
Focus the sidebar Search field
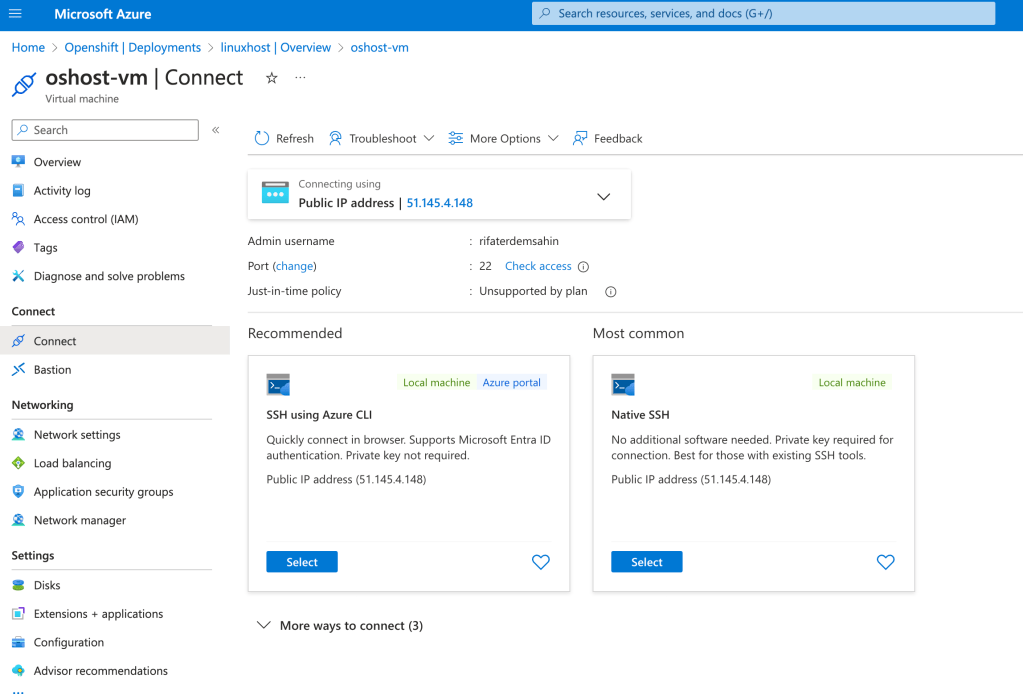[x=105, y=130]
